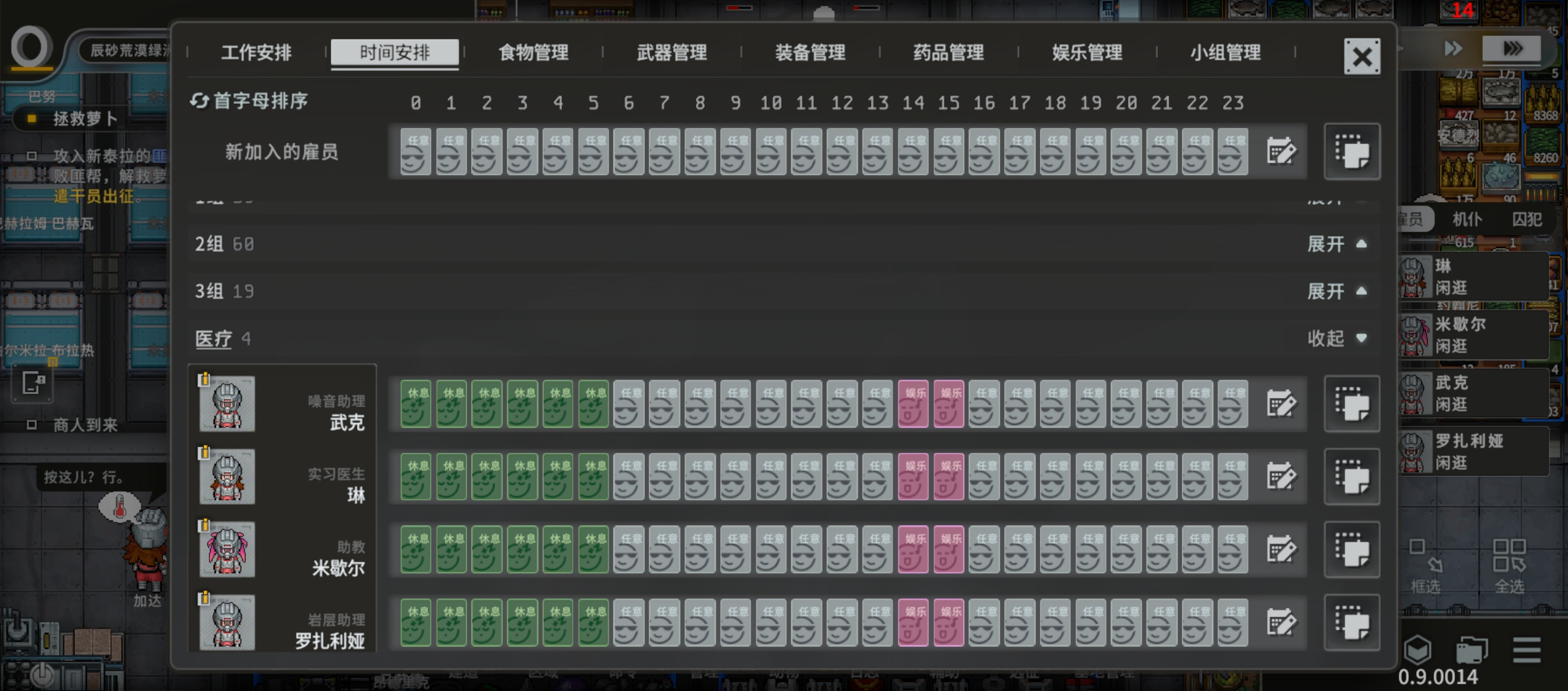
Task: Edit the schedule for 米歇尔
Action: click(x=1280, y=550)
